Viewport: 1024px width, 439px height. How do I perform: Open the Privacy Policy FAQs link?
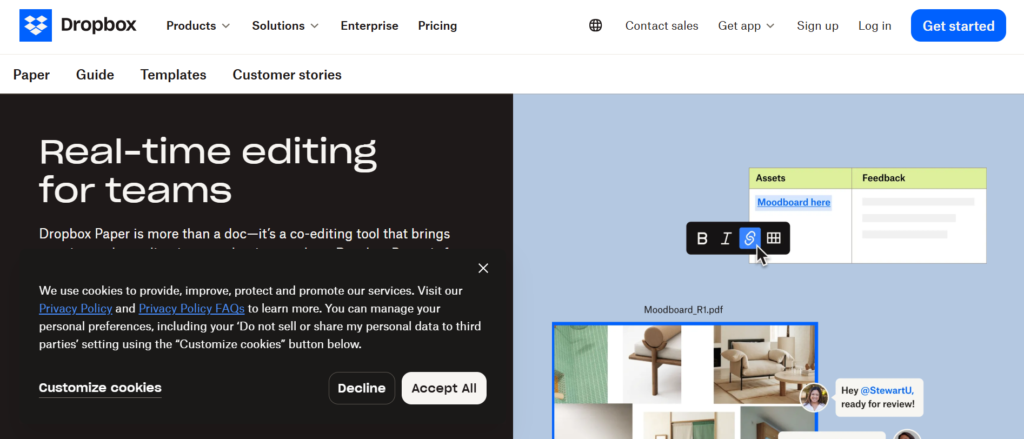(191, 309)
